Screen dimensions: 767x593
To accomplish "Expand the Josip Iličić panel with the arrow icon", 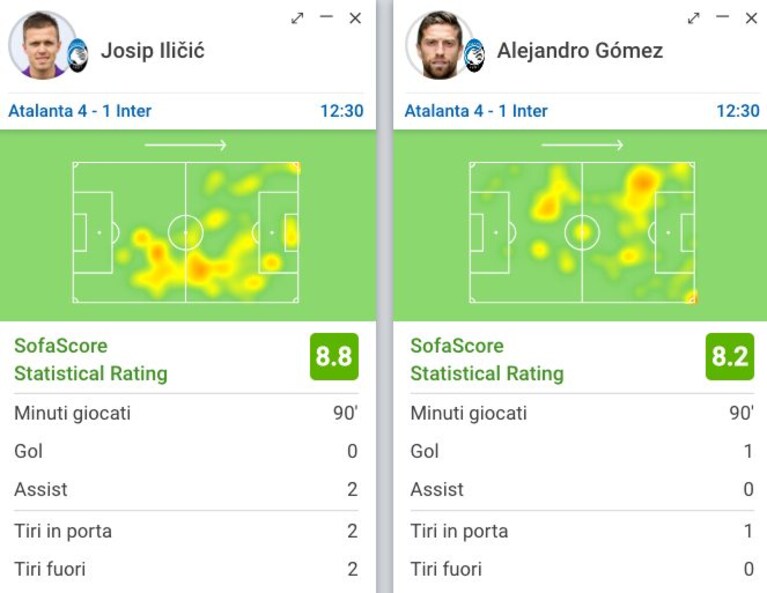I will click(297, 18).
